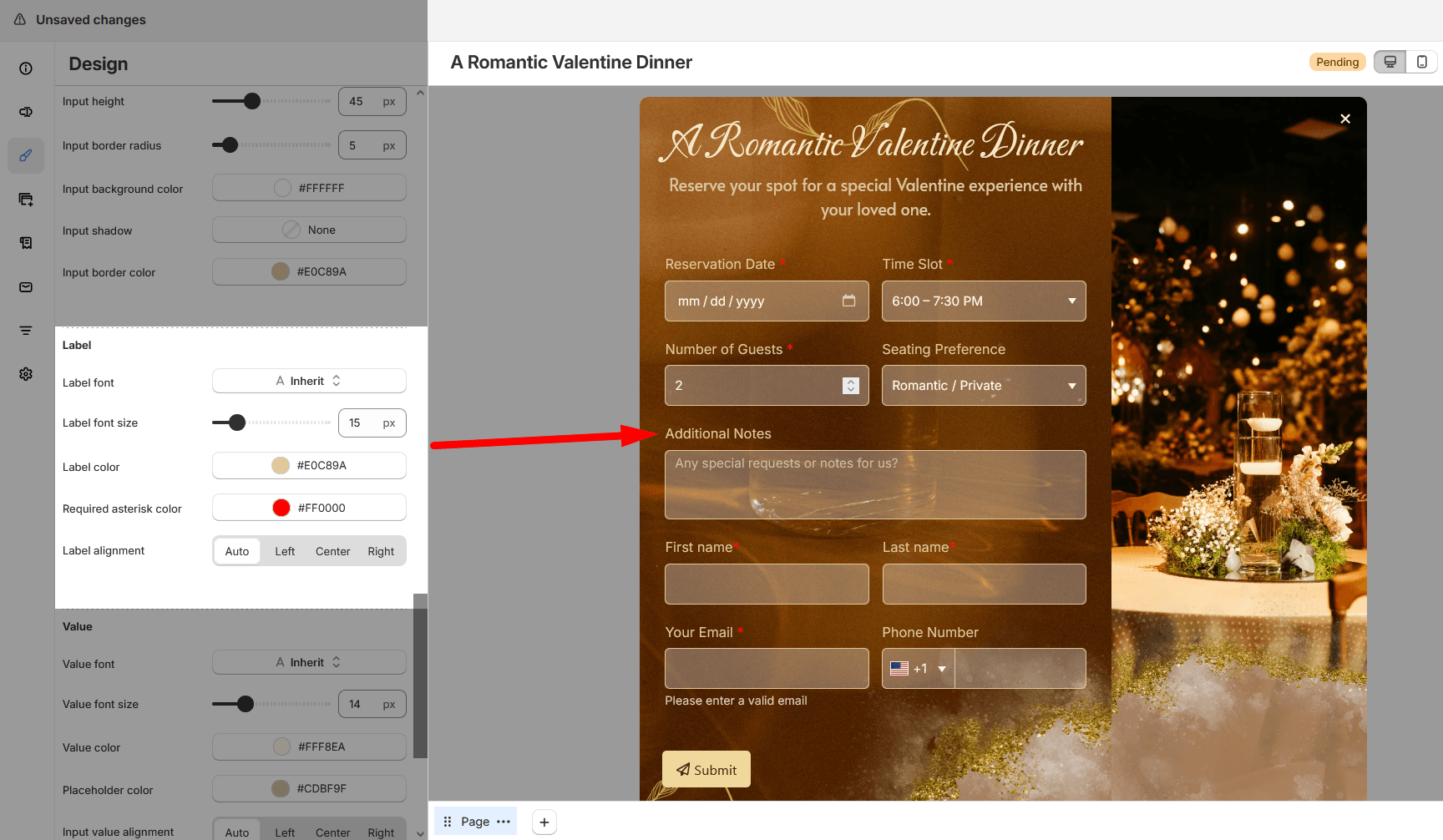Click the panel scroll up arrow
Screen dimensions: 1443x840
coord(420,93)
